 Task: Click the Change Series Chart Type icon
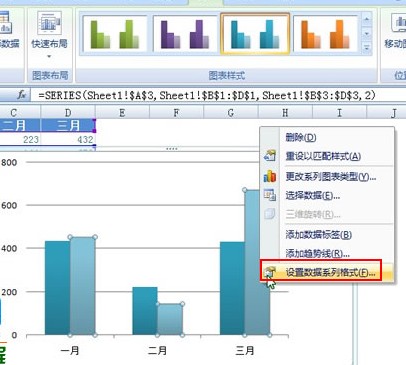[x=269, y=176]
